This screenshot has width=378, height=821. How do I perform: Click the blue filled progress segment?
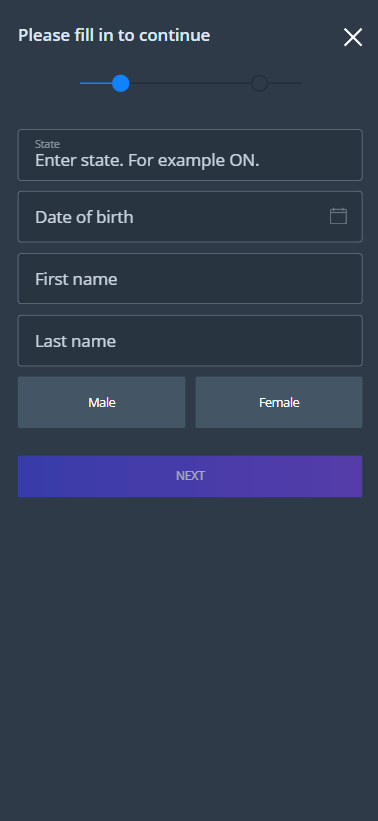96,83
